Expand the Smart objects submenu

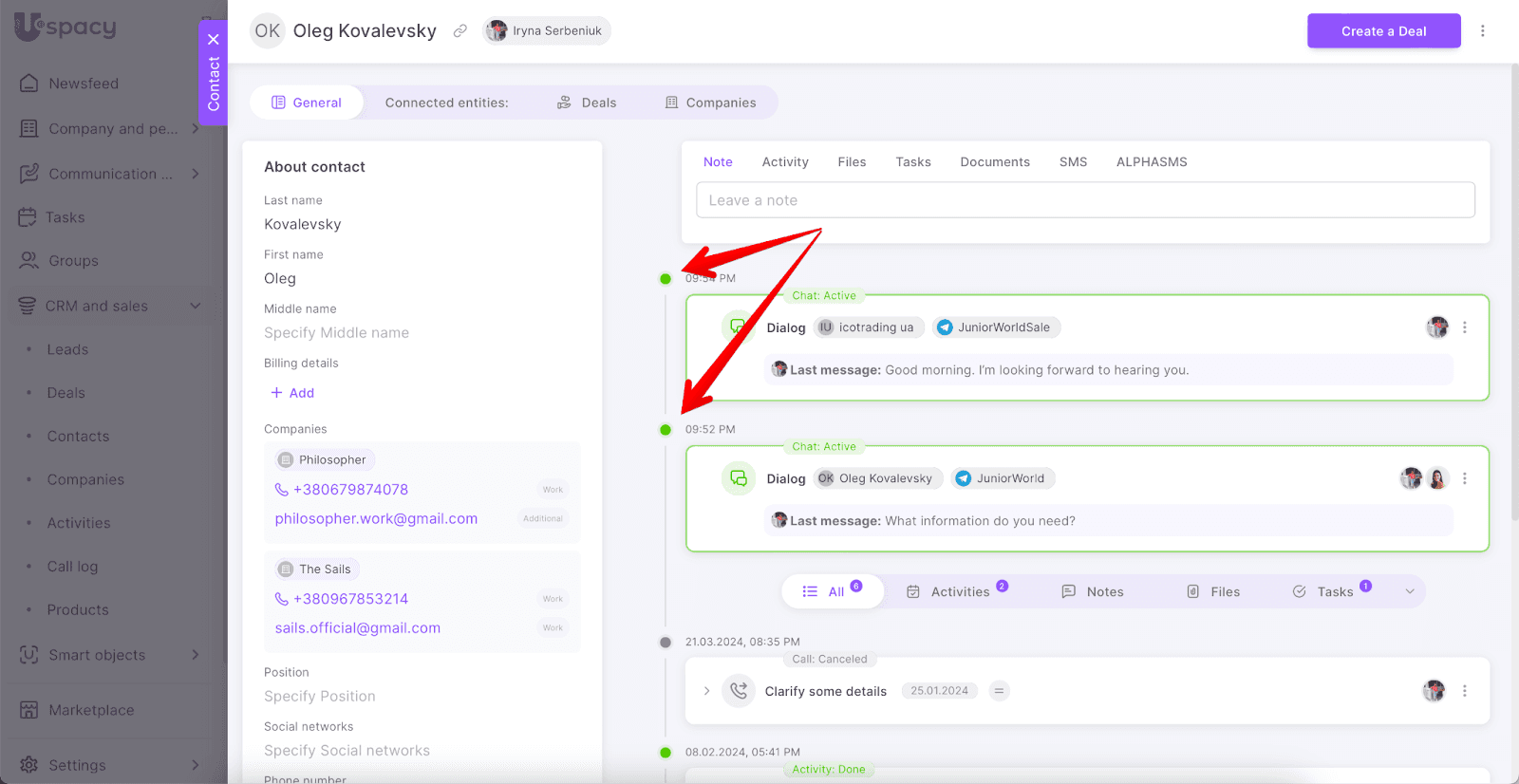(x=196, y=655)
